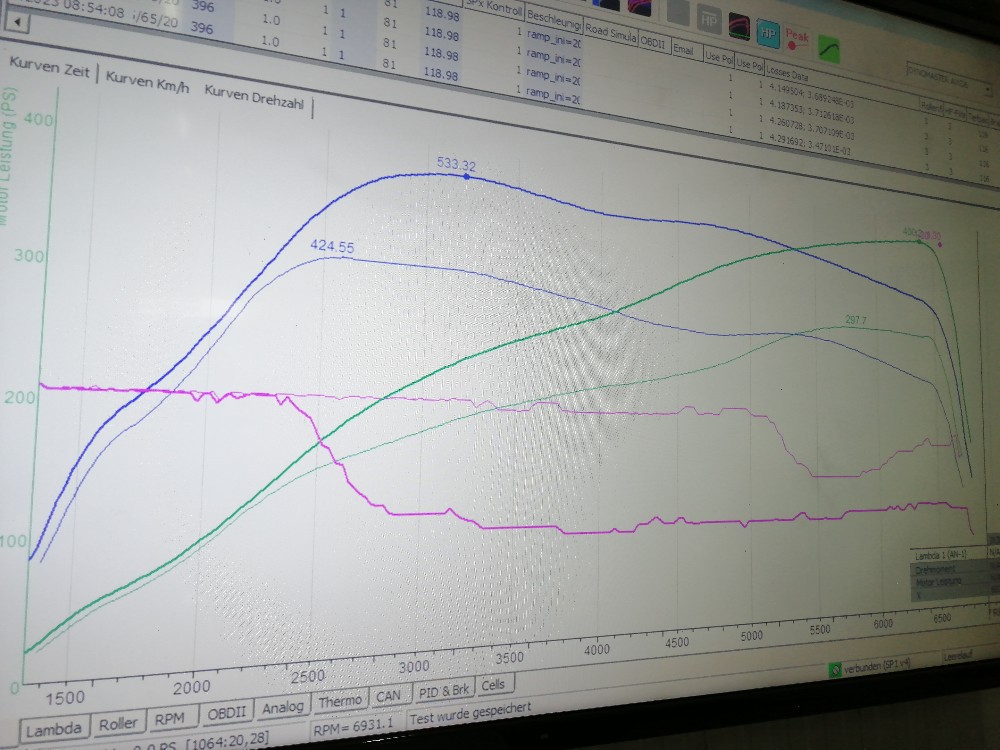Image resolution: width=1000 pixels, height=750 pixels.
Task: Click the teal HP icon in the toolbar
Action: [768, 33]
